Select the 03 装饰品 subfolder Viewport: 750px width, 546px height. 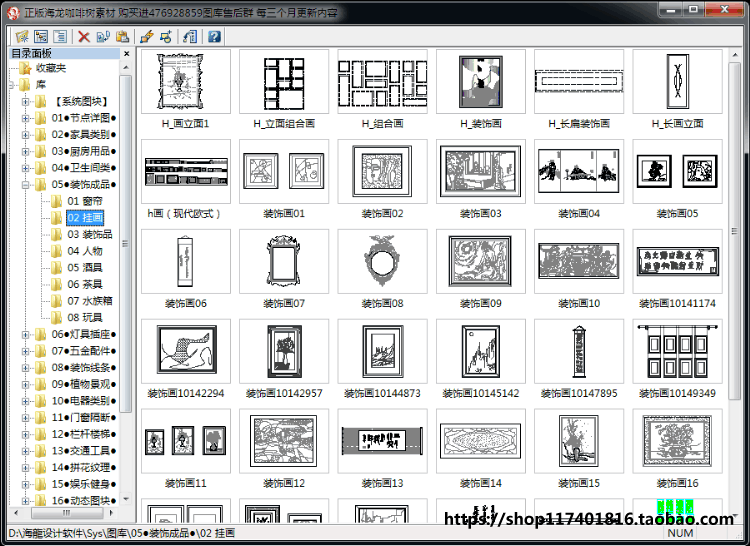(89, 234)
